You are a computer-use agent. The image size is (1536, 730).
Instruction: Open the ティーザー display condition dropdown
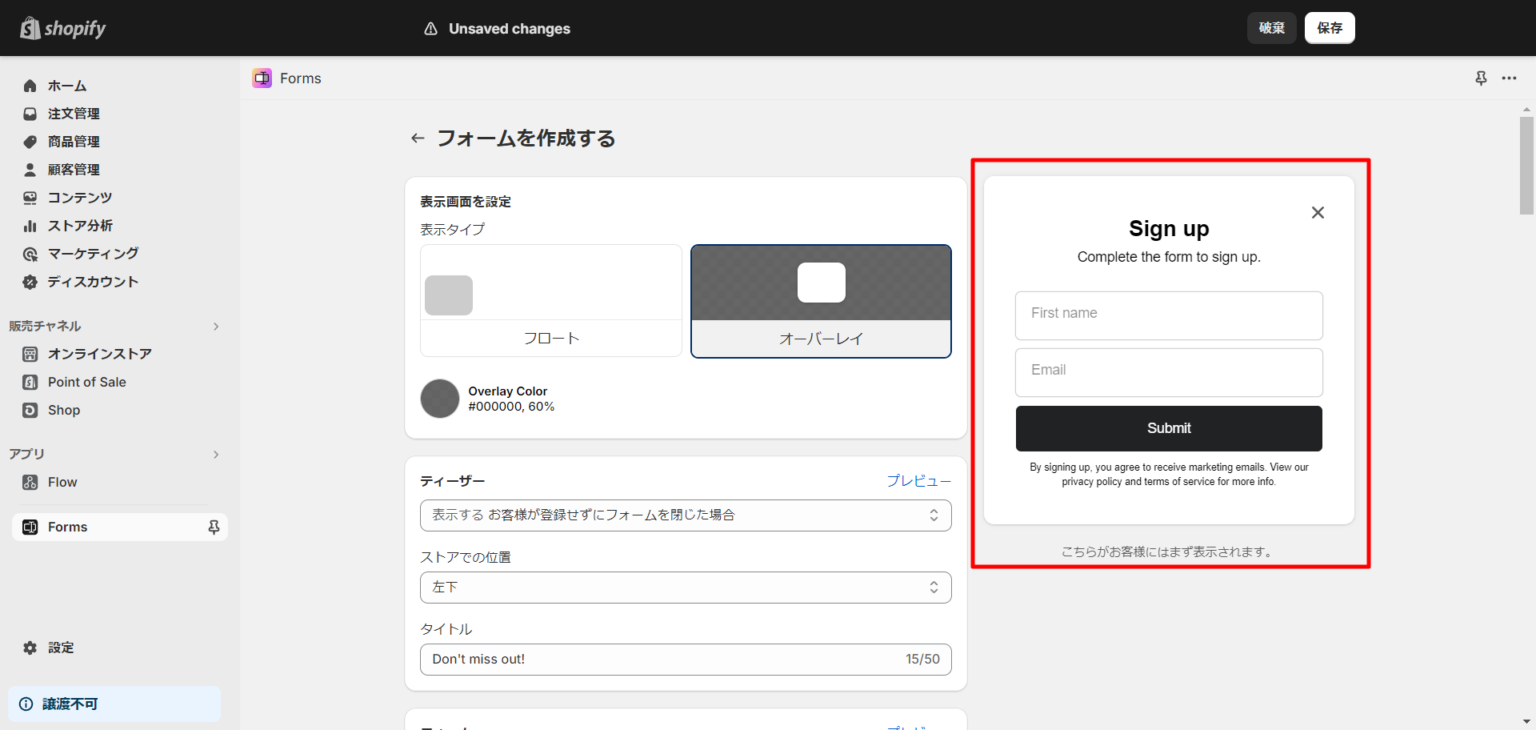685,515
